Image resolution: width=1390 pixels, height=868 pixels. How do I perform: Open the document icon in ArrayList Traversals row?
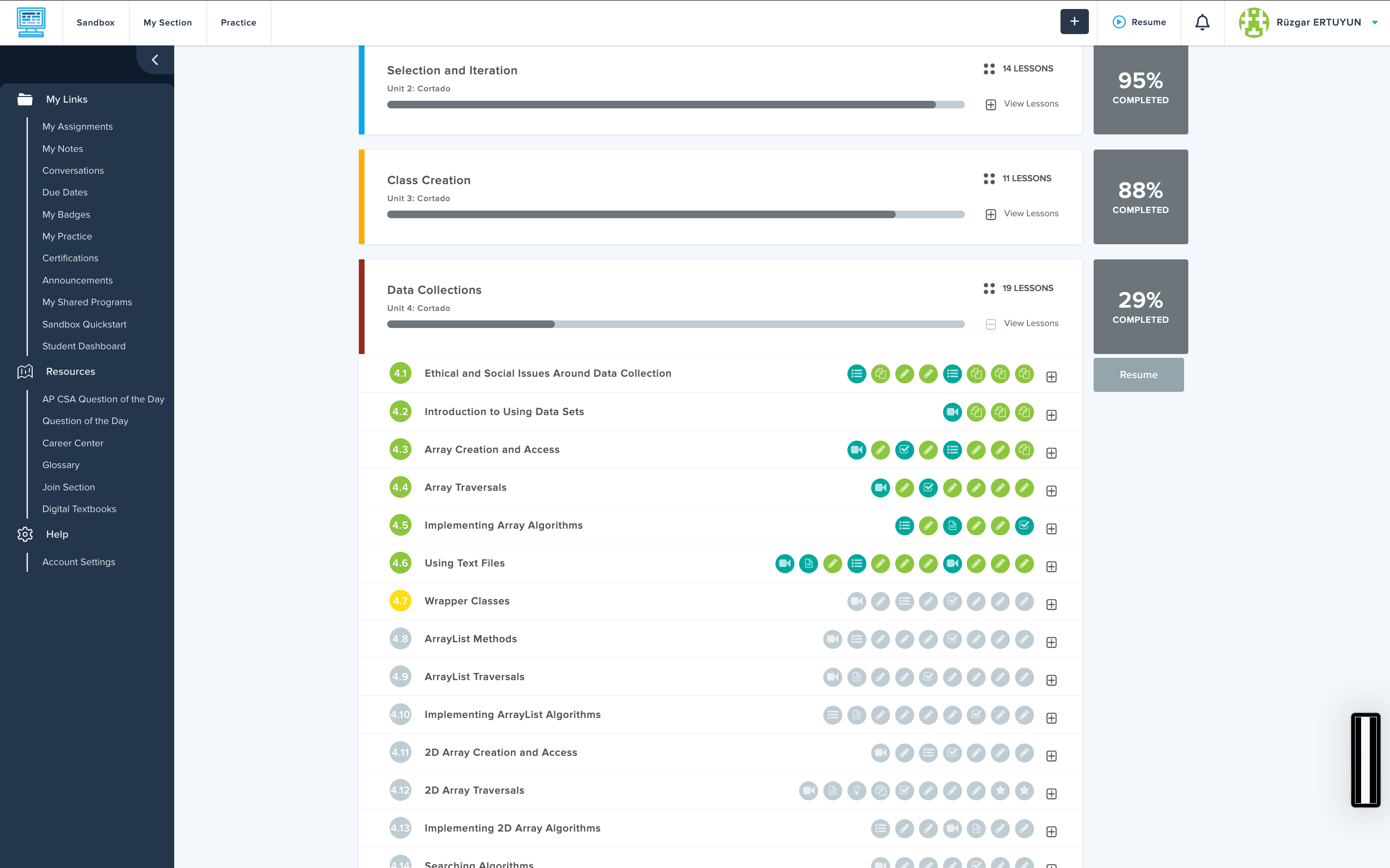pos(856,677)
